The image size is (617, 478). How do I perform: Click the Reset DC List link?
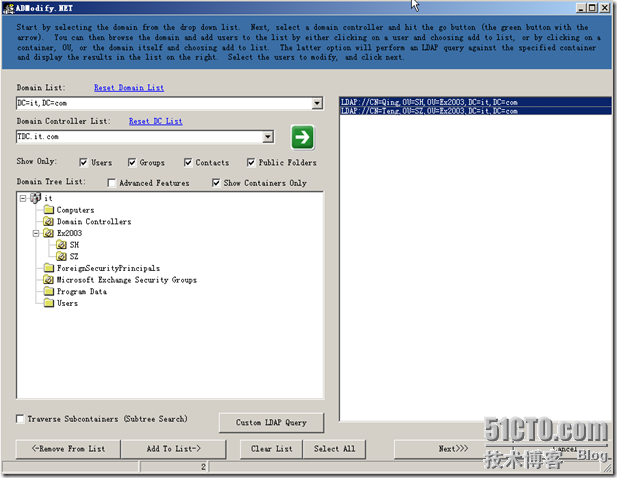[x=155, y=121]
